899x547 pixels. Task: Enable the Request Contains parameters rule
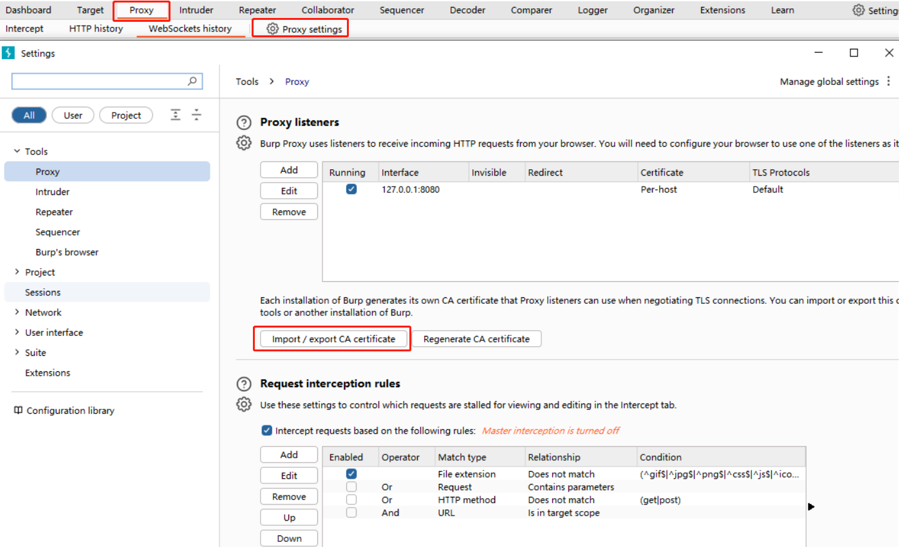tap(351, 486)
